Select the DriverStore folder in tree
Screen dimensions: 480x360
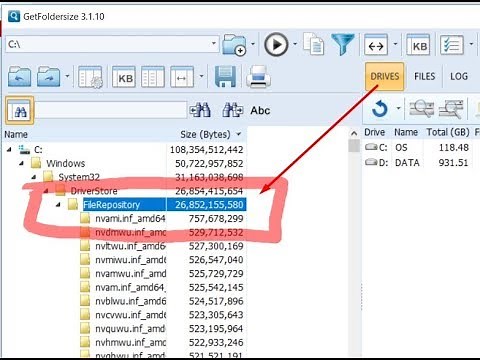coord(94,191)
